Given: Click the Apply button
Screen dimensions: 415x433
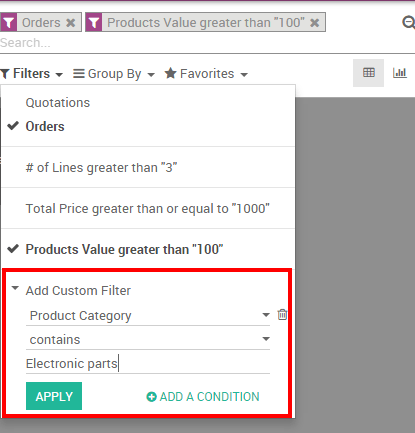Looking at the screenshot, I should [x=54, y=396].
